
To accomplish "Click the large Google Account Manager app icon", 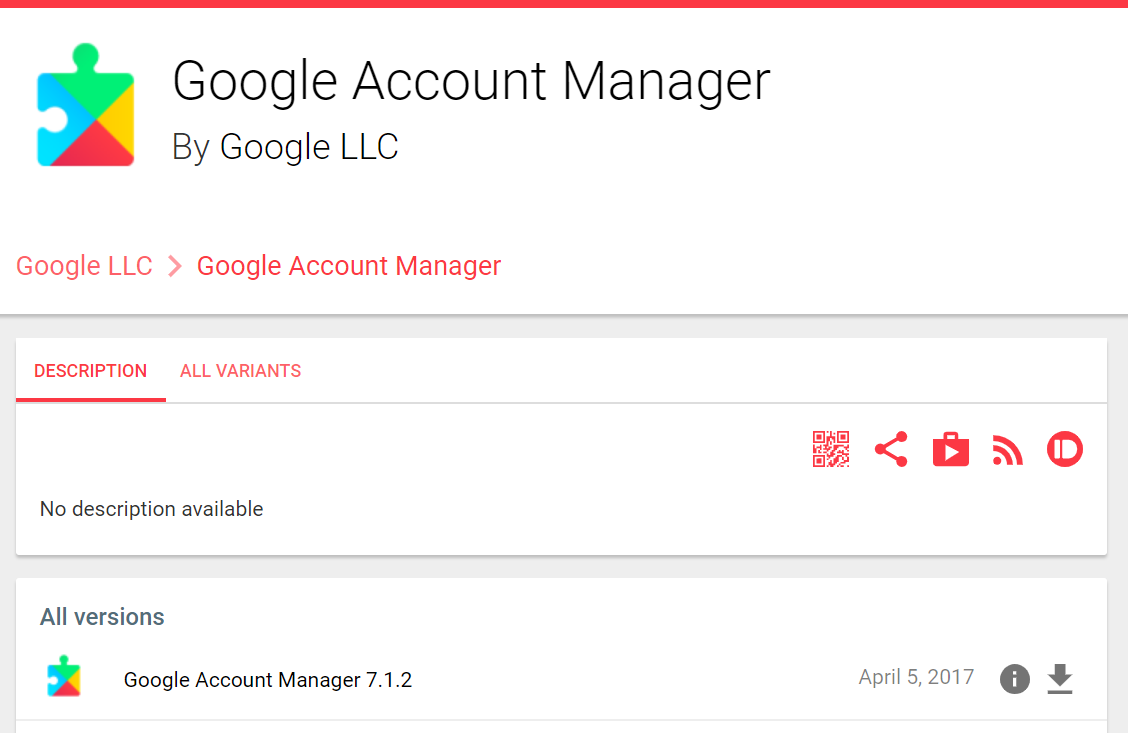I will tap(86, 105).
